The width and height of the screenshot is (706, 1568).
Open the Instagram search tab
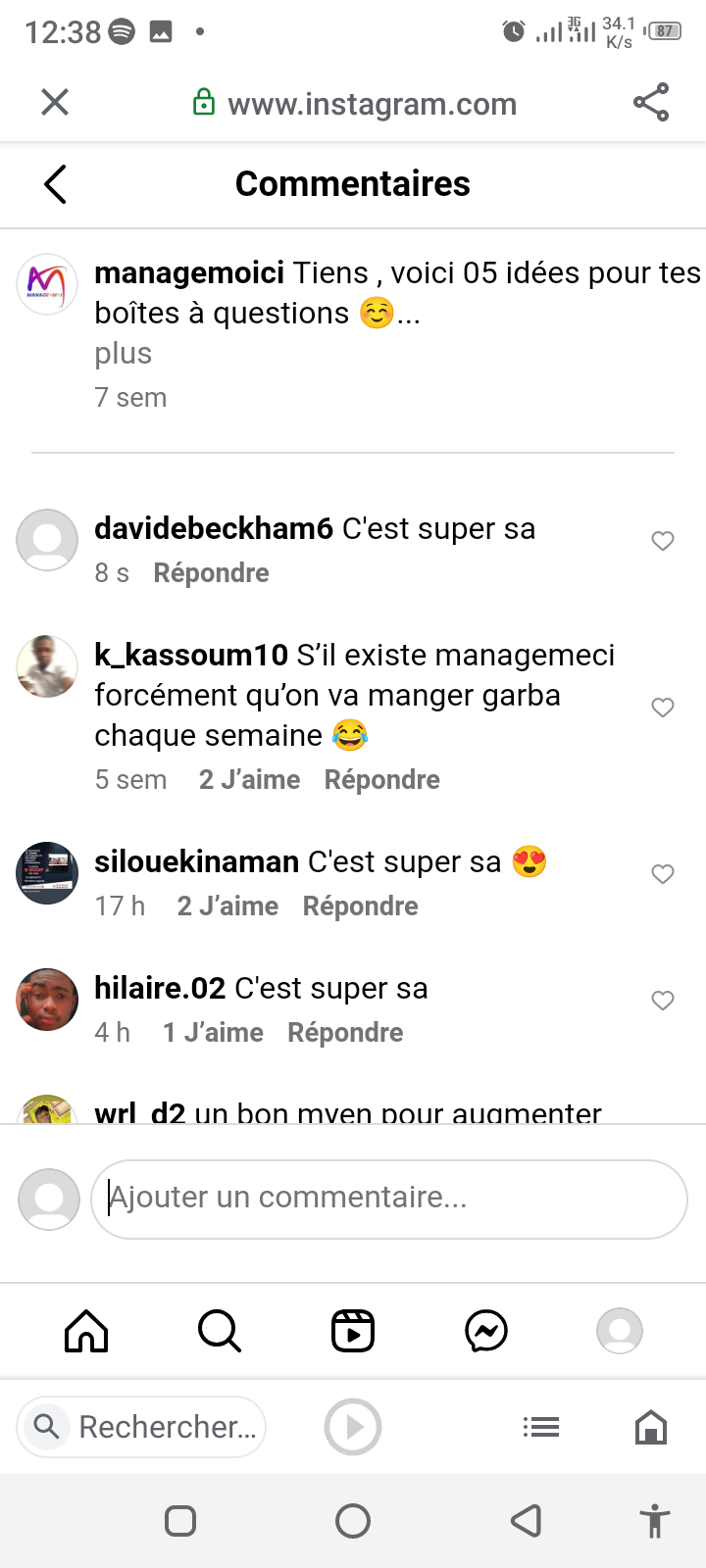click(220, 1331)
